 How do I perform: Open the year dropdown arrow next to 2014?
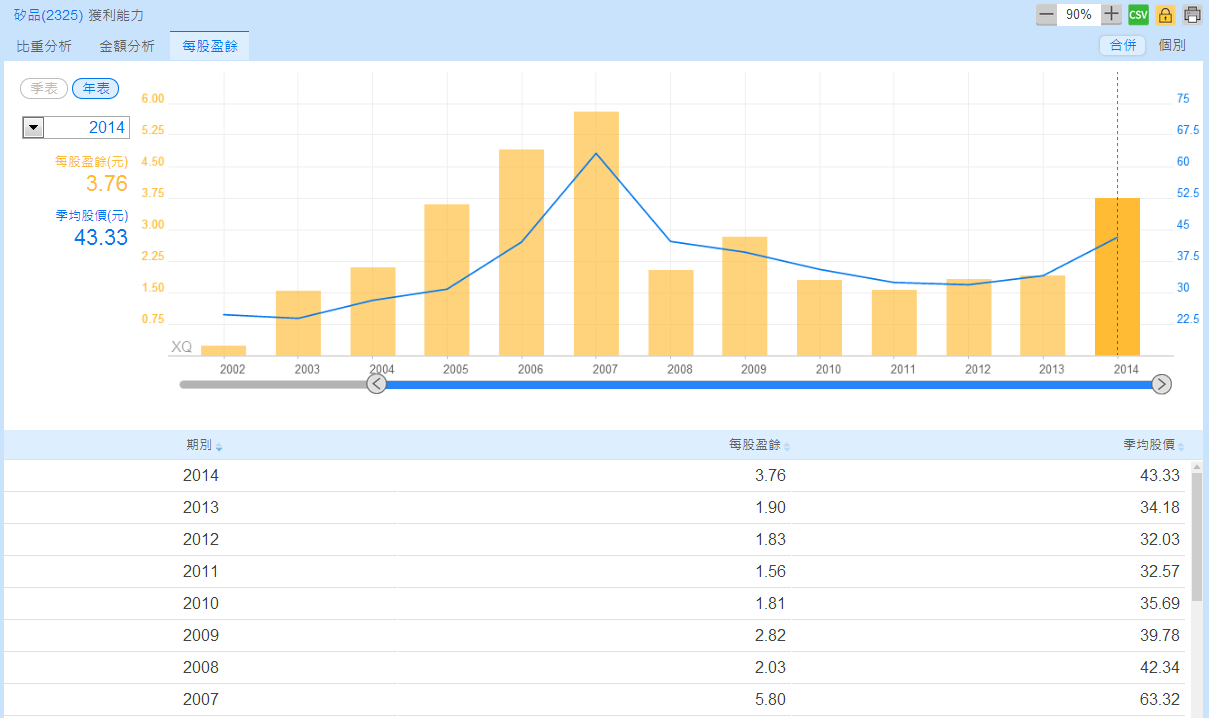33,127
